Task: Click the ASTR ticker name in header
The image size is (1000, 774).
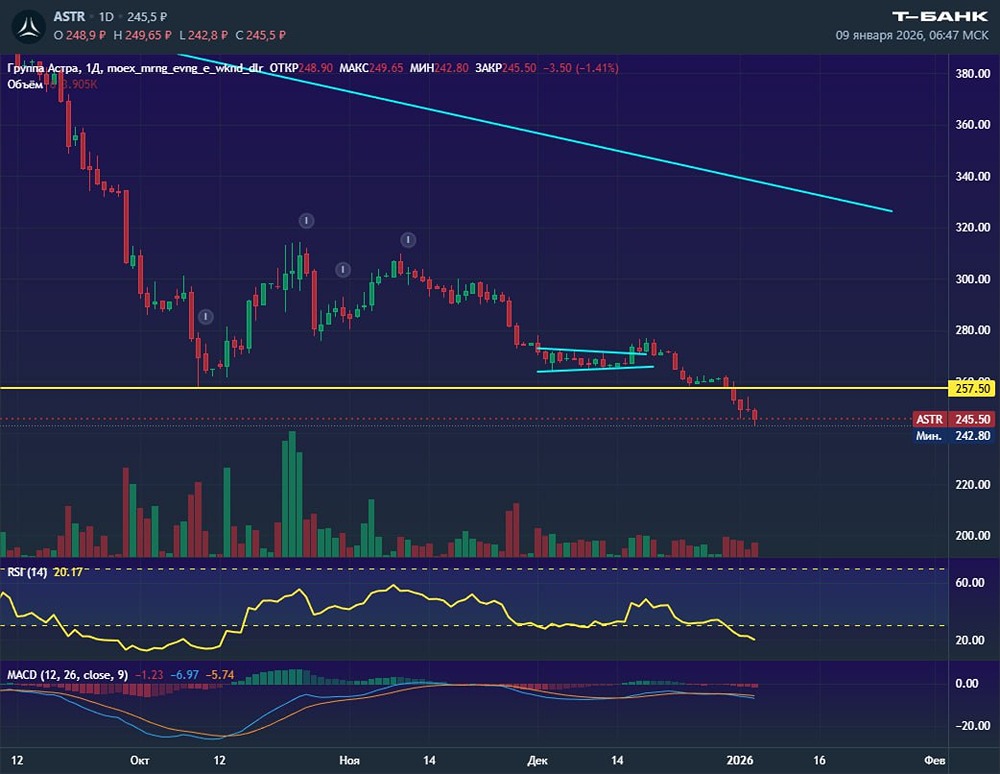Action: click(70, 17)
